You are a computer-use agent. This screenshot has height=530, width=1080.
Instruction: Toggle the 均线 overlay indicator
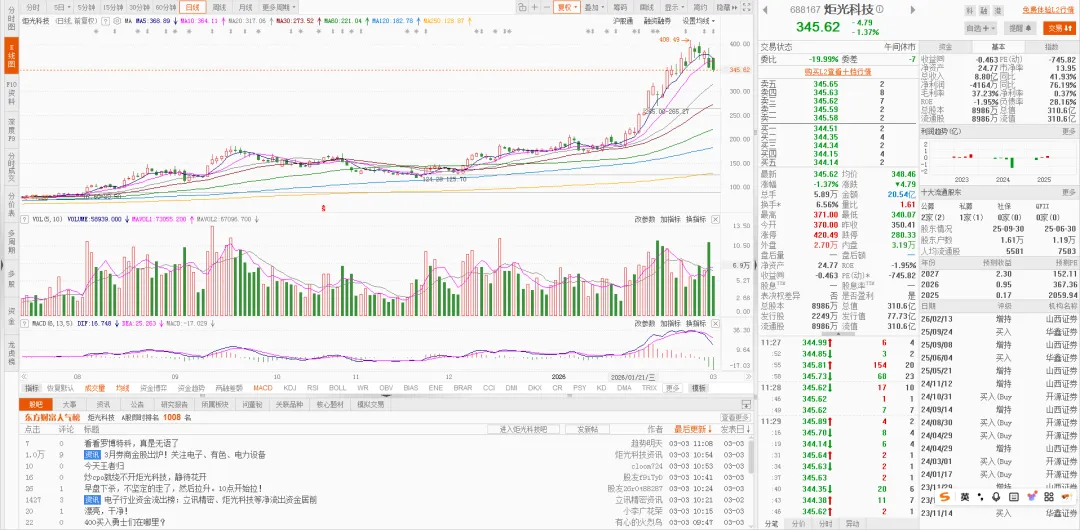coord(123,388)
